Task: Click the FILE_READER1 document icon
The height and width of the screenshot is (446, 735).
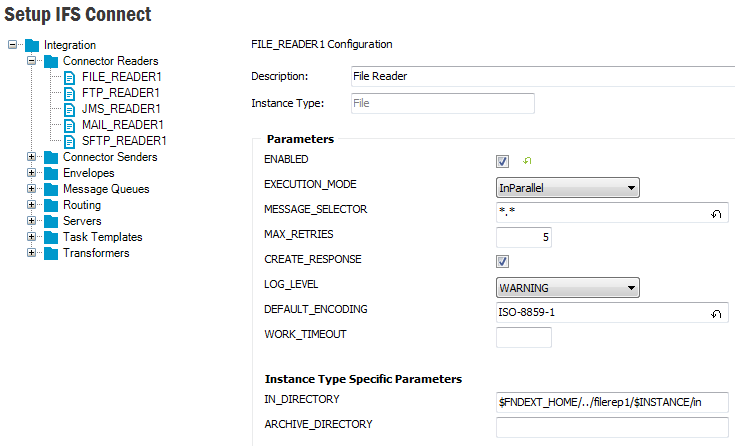Action: 70,77
